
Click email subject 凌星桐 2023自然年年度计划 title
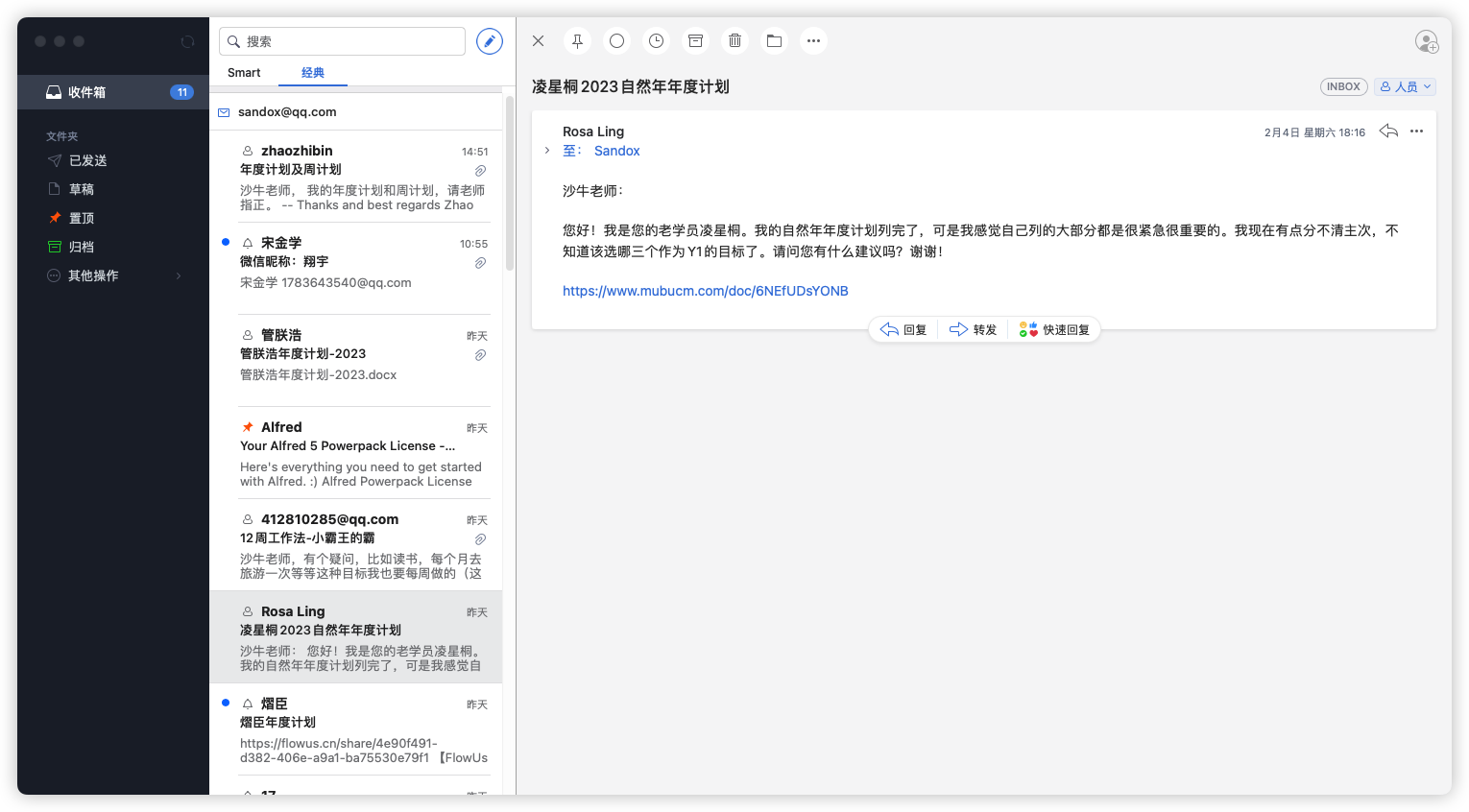pos(631,86)
